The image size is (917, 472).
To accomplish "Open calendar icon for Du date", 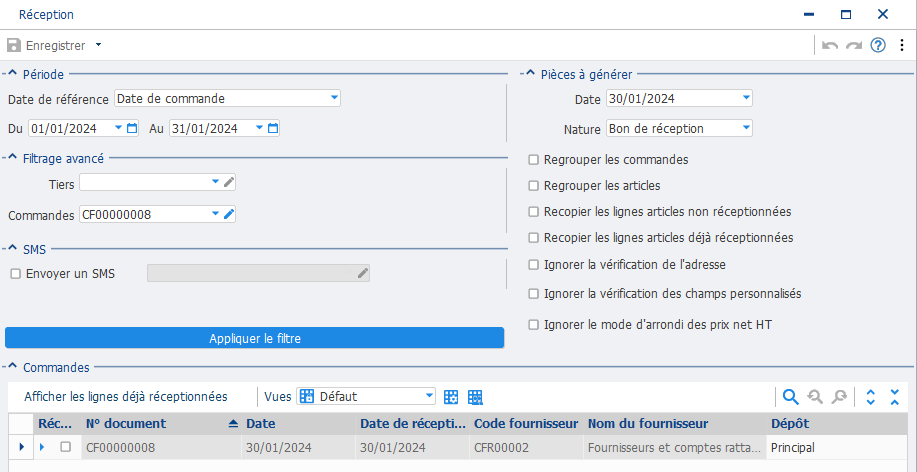I will (x=132, y=128).
